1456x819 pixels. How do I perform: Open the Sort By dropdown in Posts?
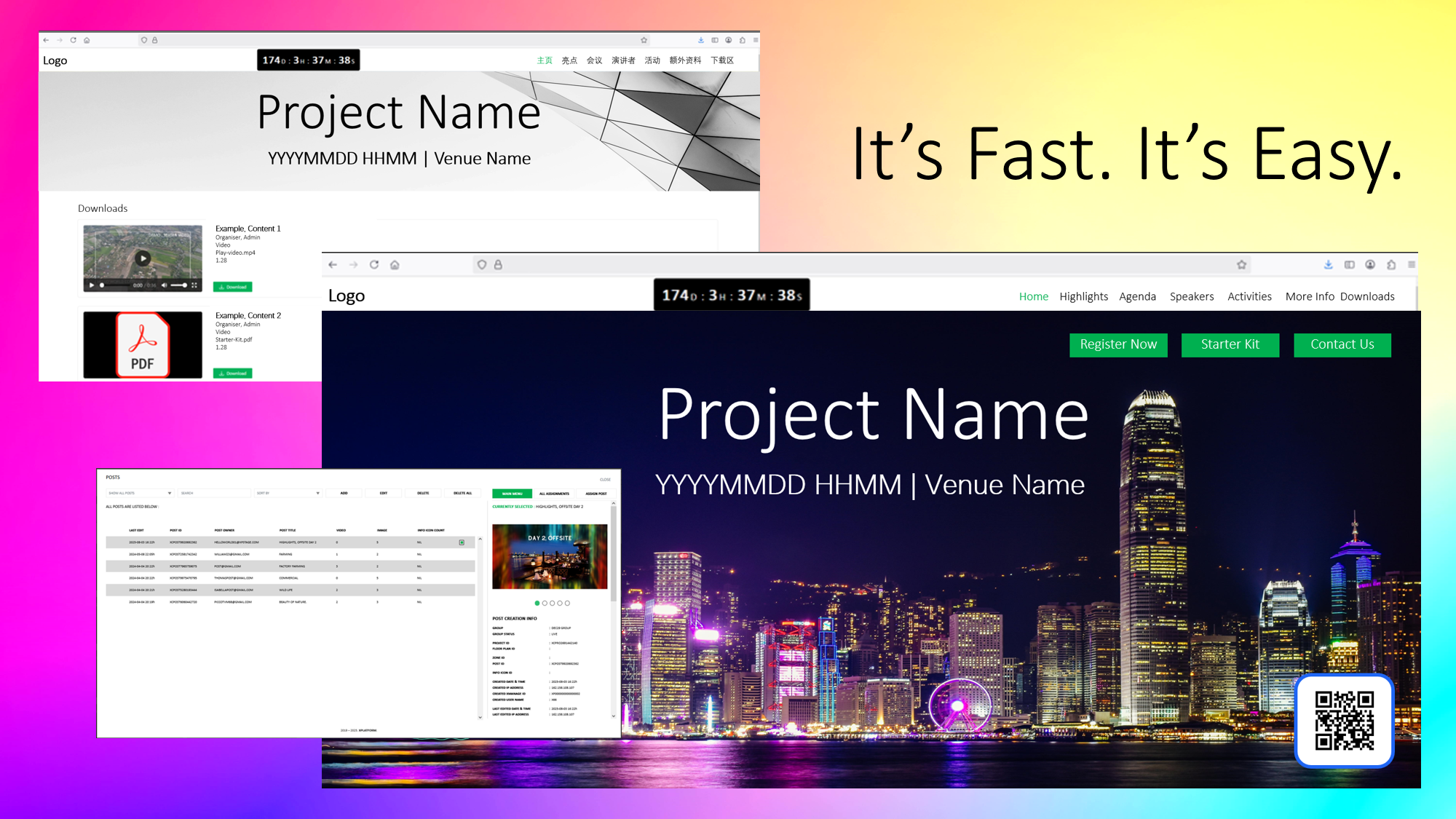[x=288, y=493]
